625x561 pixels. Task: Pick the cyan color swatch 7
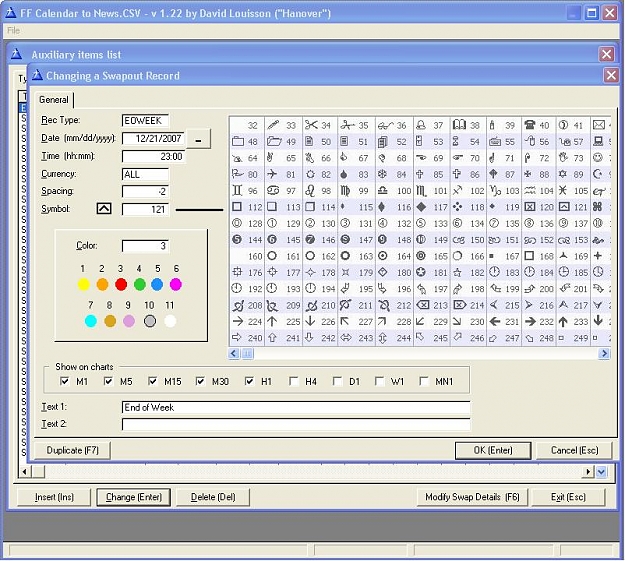(91, 321)
